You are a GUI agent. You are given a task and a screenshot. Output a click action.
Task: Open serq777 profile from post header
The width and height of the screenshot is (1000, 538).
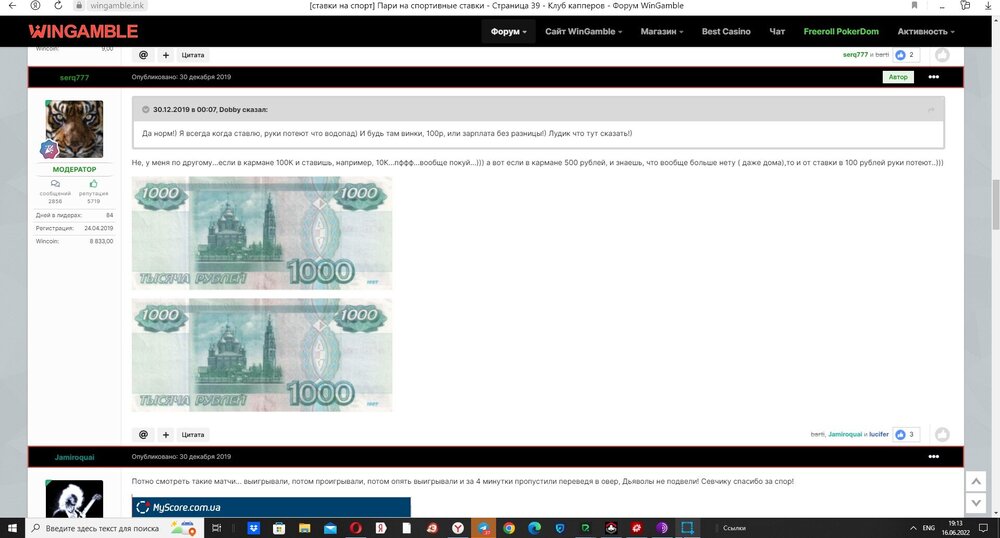(74, 77)
